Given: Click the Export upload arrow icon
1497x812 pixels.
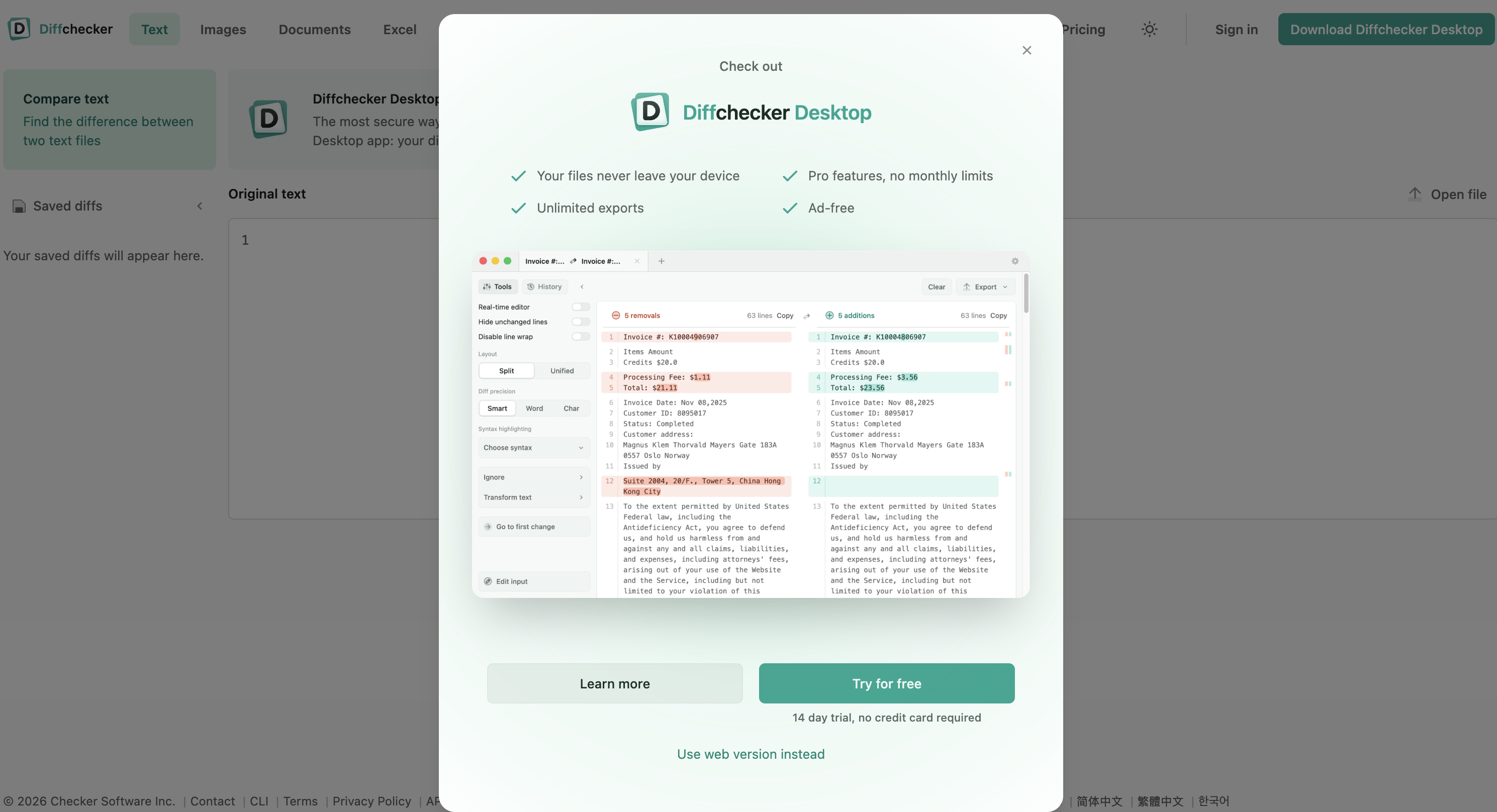Looking at the screenshot, I should point(967,287).
